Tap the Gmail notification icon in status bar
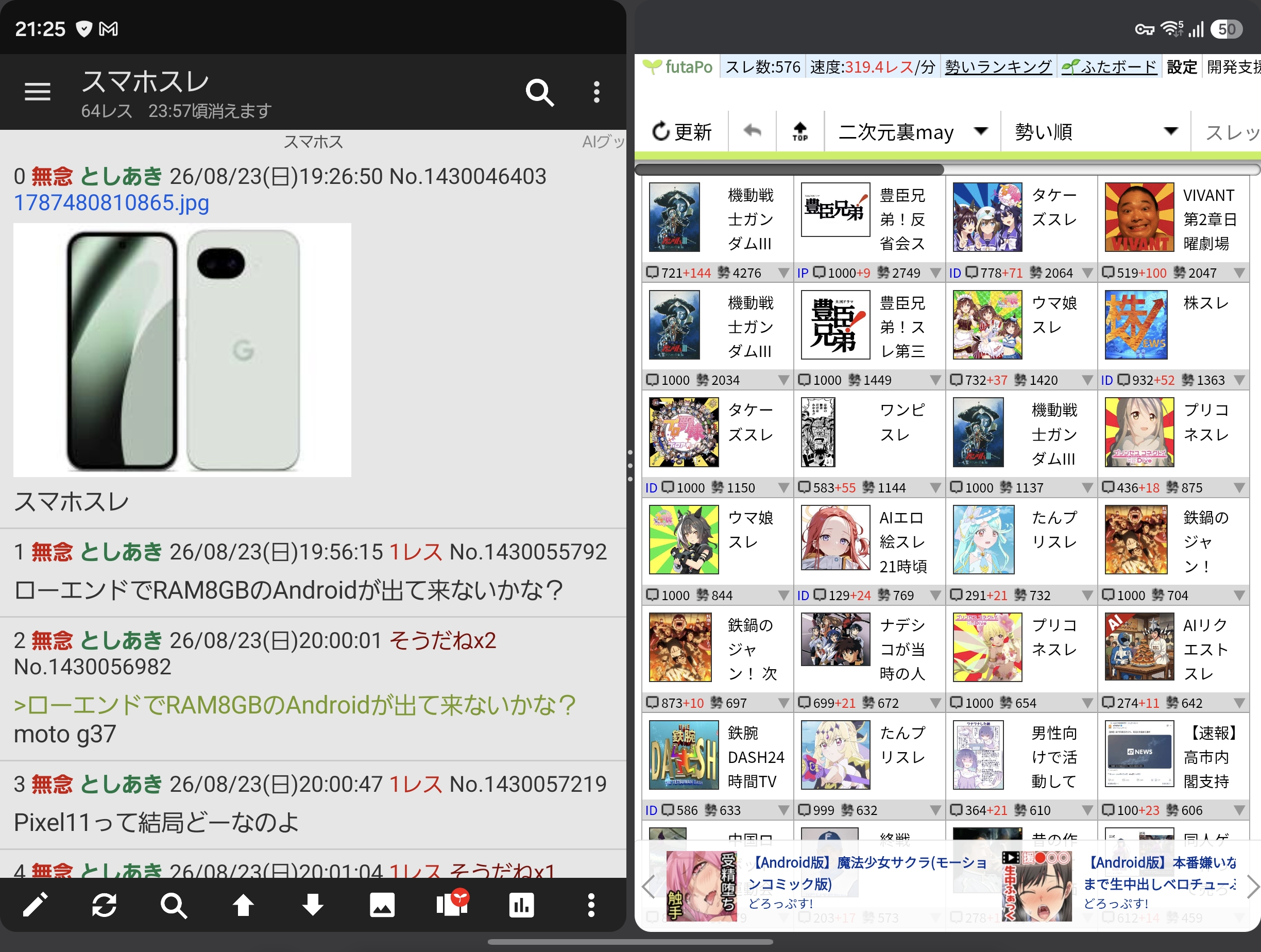The width and height of the screenshot is (1261, 952). pos(108,28)
